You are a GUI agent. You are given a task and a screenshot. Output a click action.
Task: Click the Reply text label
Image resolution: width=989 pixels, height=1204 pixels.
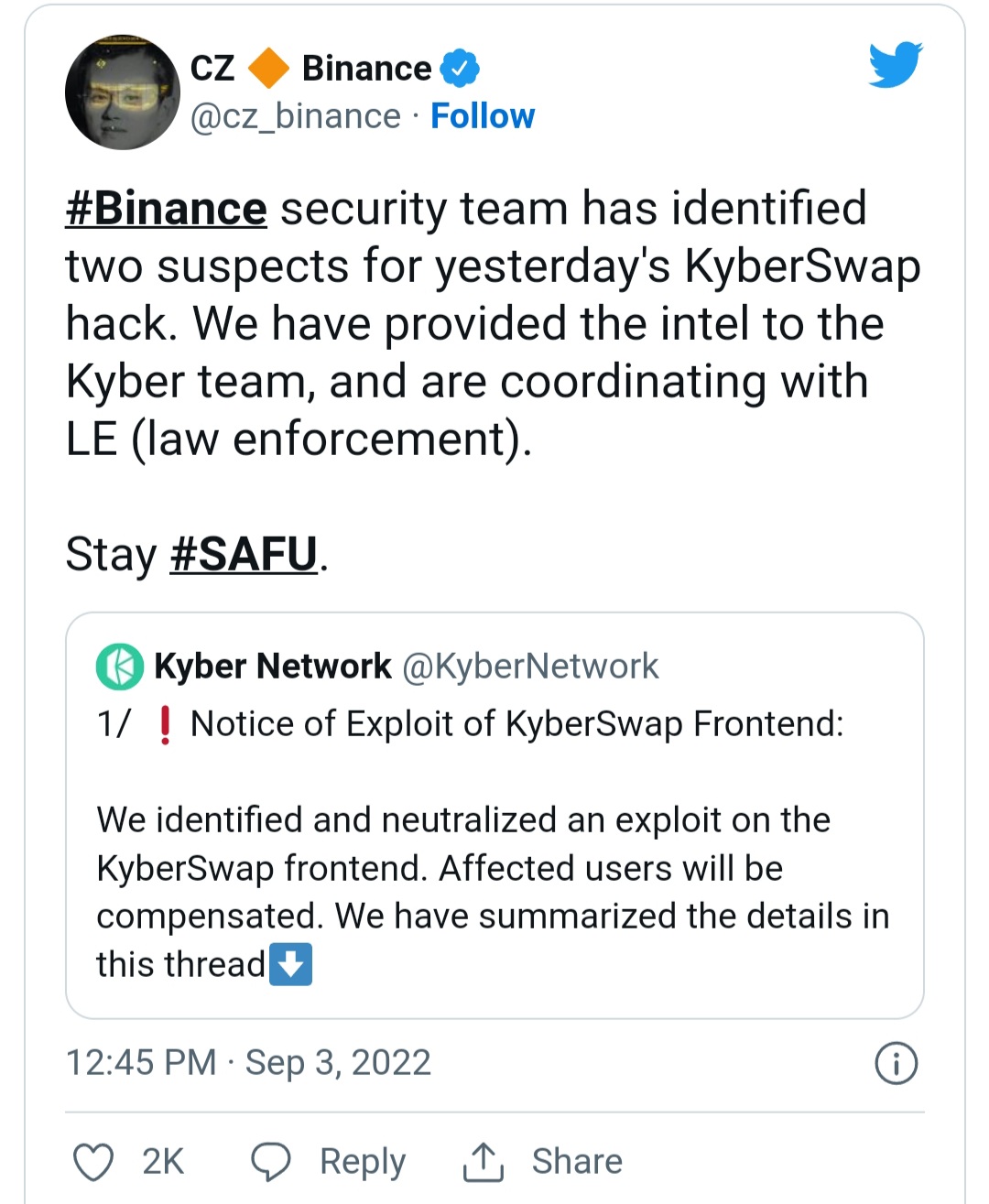click(363, 1162)
